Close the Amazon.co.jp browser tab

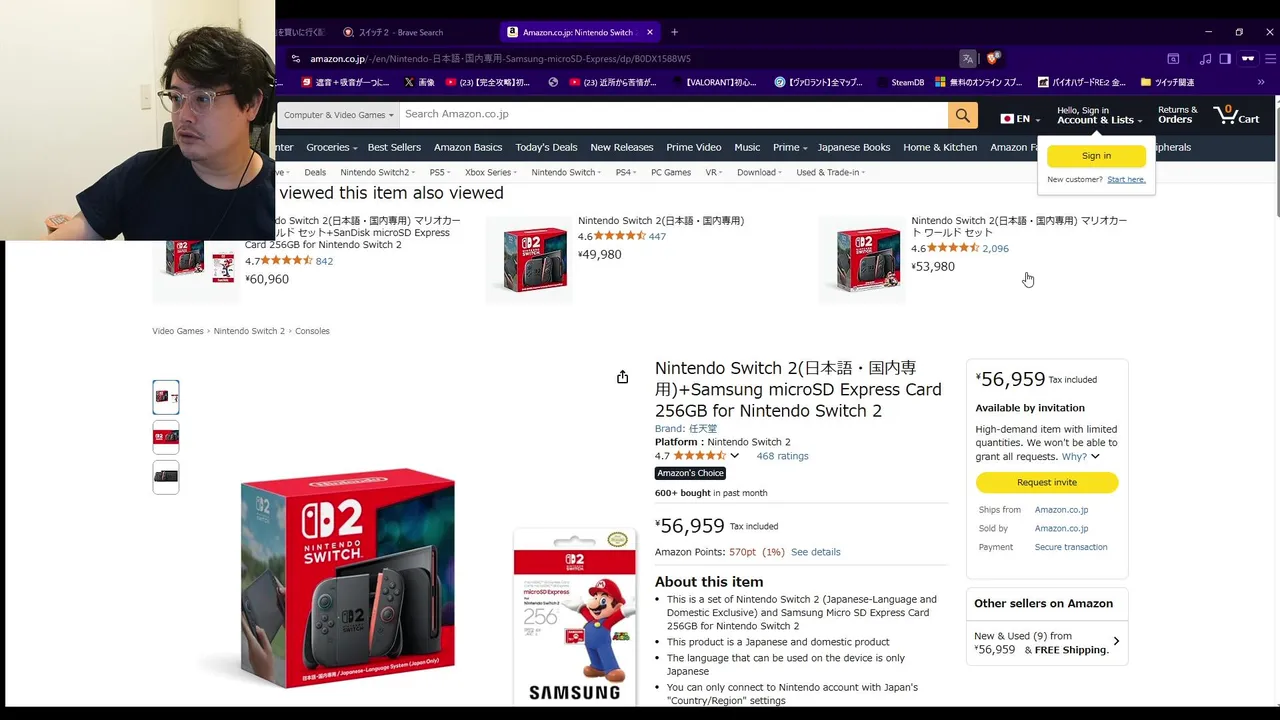click(x=650, y=32)
